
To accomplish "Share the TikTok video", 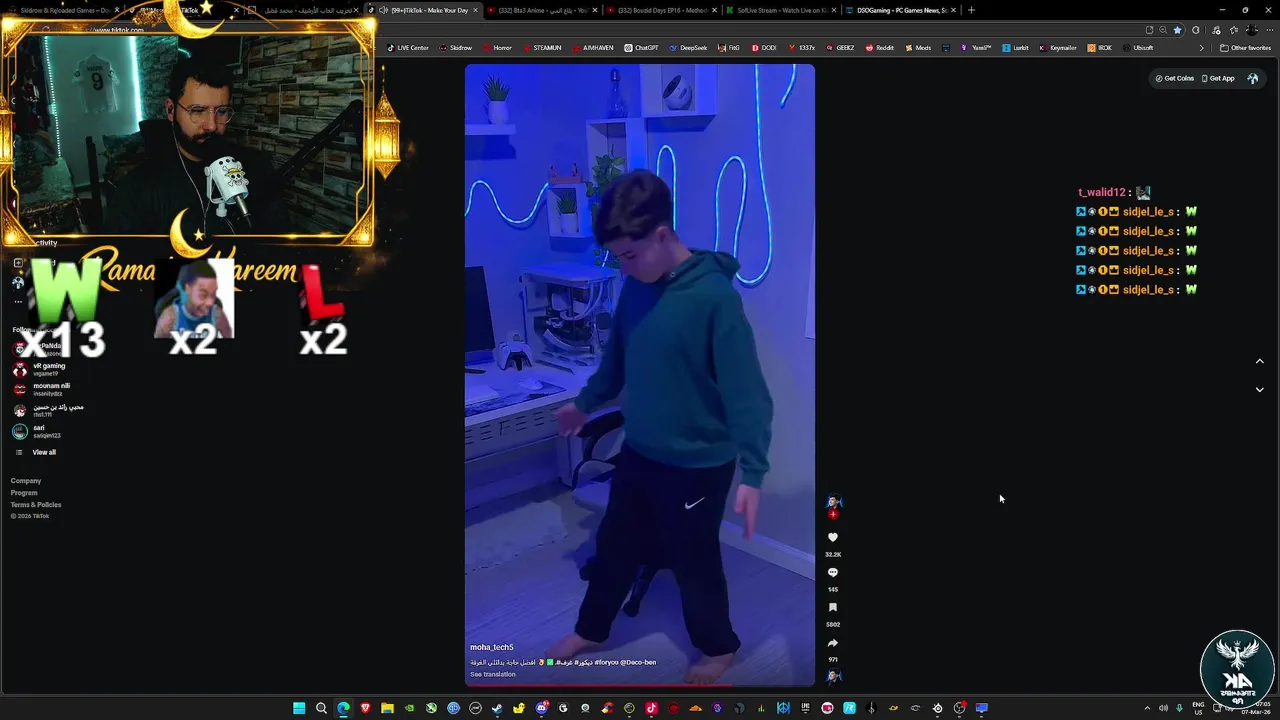I will coord(832,643).
